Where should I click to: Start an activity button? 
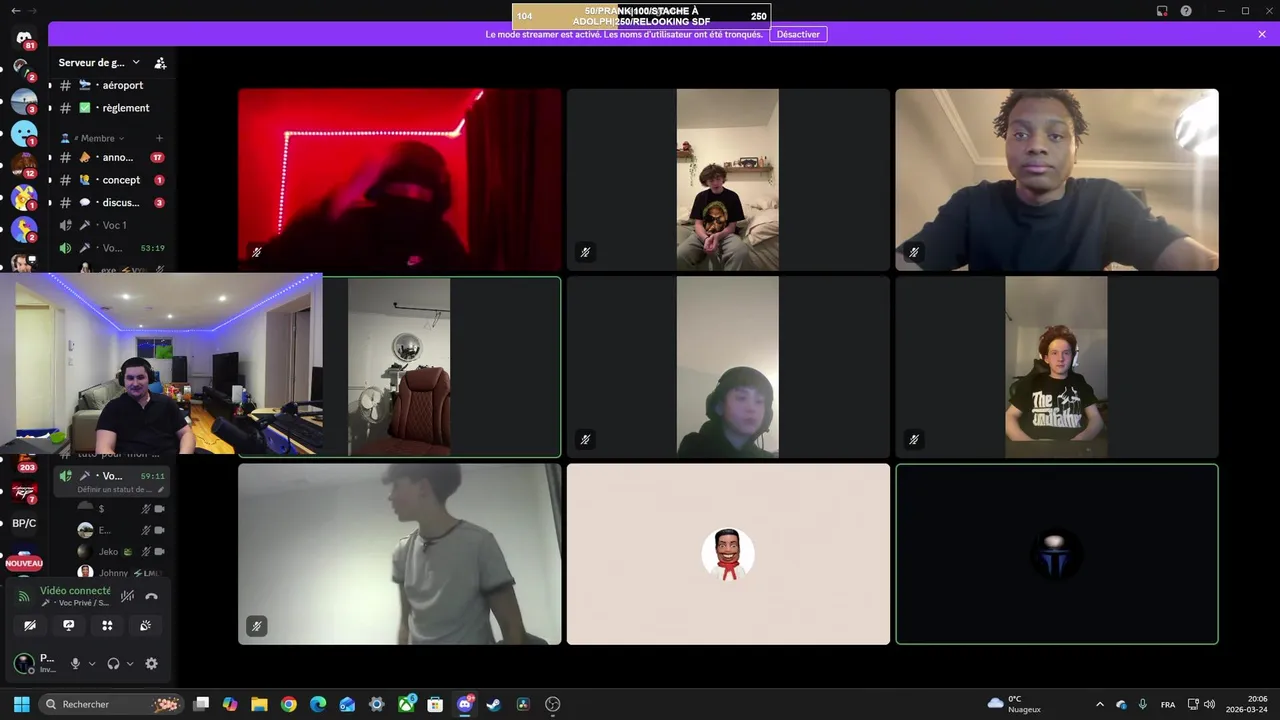(107, 625)
